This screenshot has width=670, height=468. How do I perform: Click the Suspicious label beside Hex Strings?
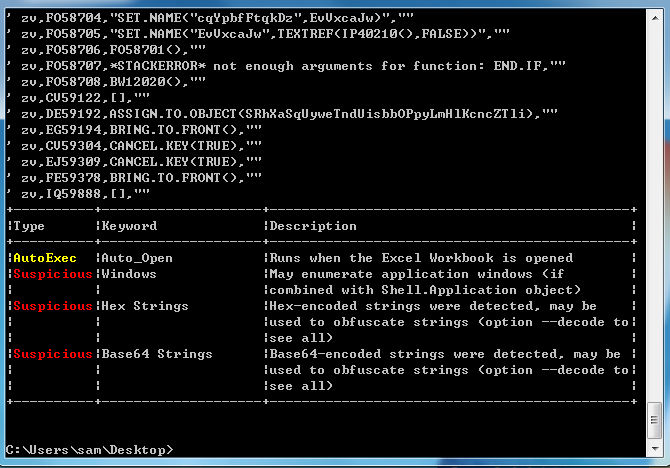click(53, 306)
